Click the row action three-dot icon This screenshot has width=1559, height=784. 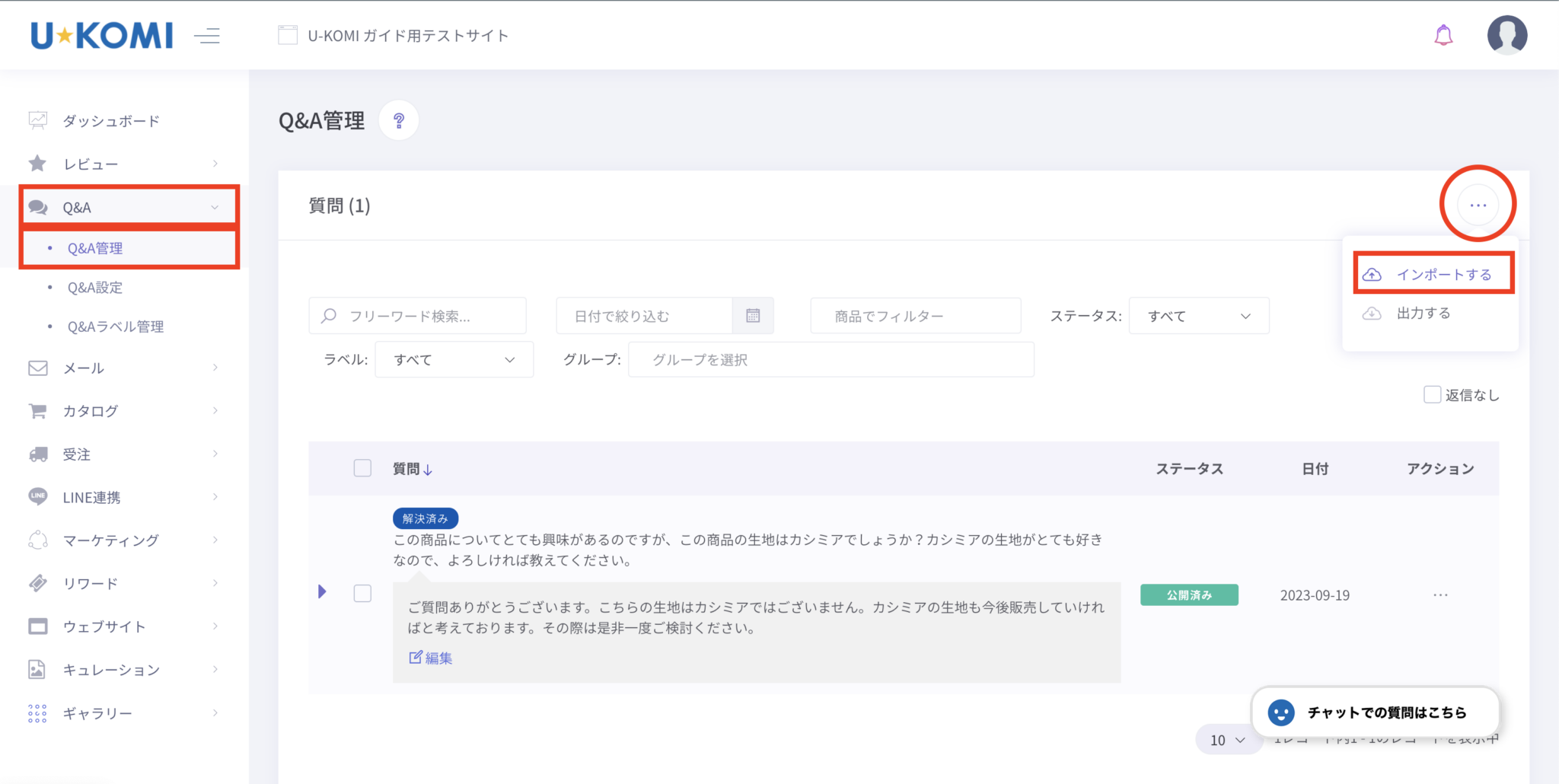[1440, 595]
